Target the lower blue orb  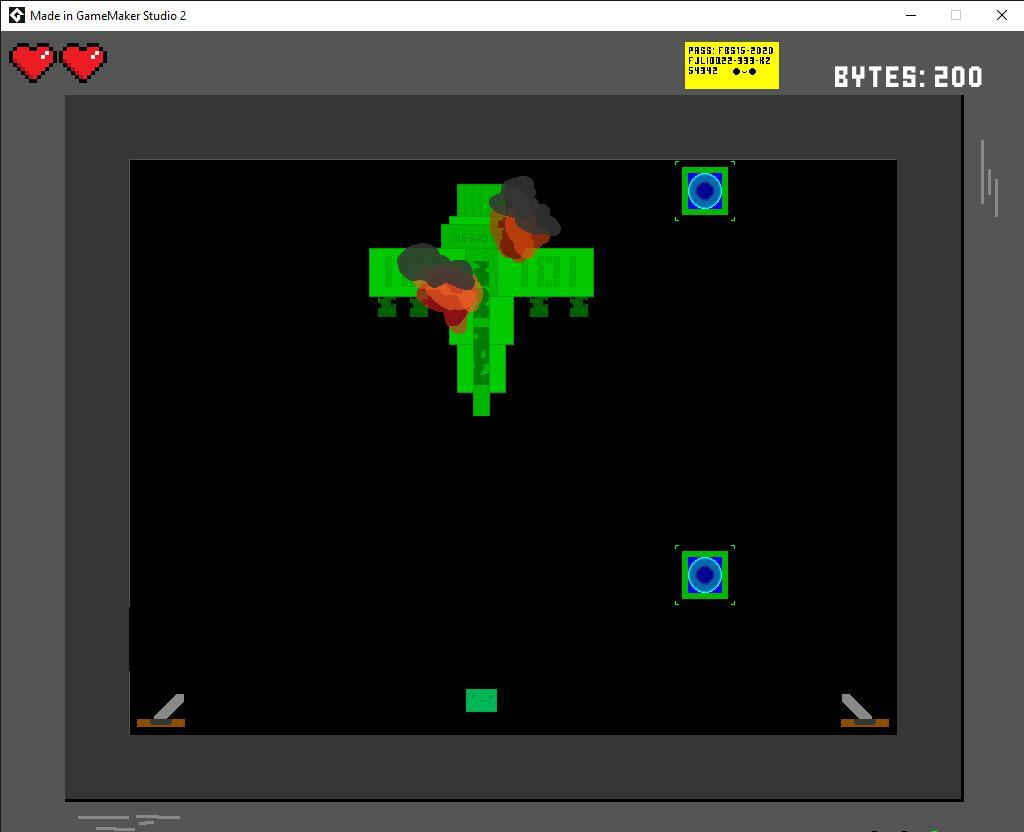(705, 575)
